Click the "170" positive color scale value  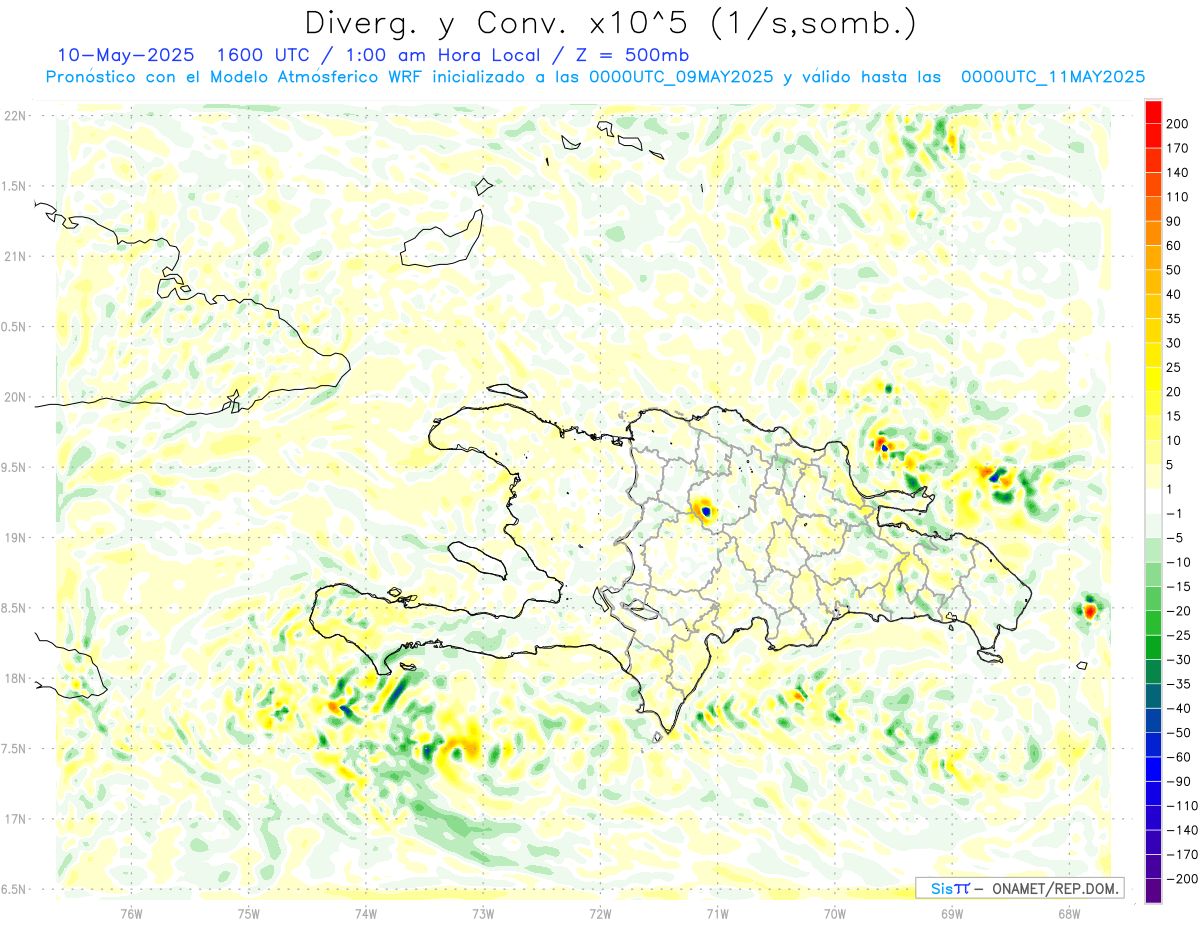[x=1178, y=148]
